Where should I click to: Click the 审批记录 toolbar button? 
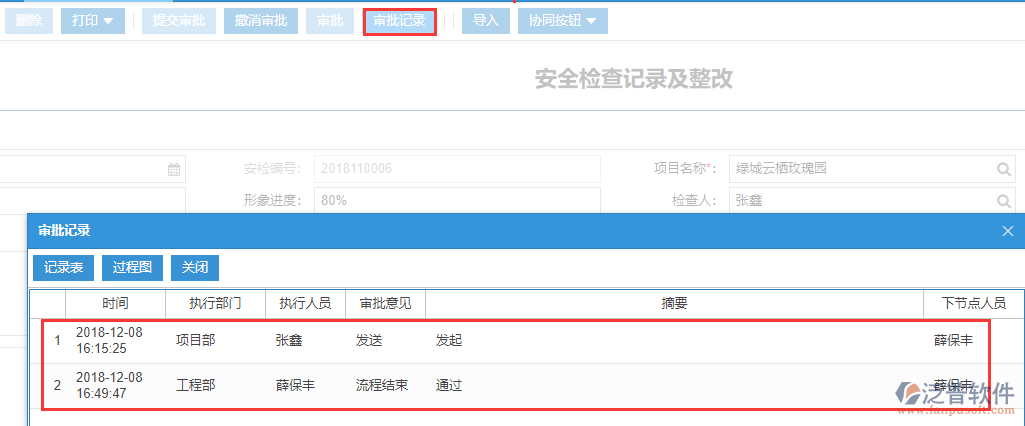coord(399,20)
